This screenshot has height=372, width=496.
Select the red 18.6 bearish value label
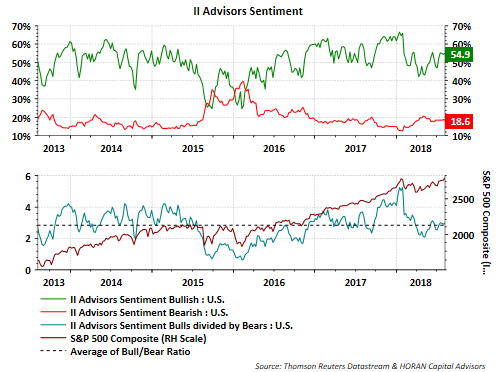(460, 121)
